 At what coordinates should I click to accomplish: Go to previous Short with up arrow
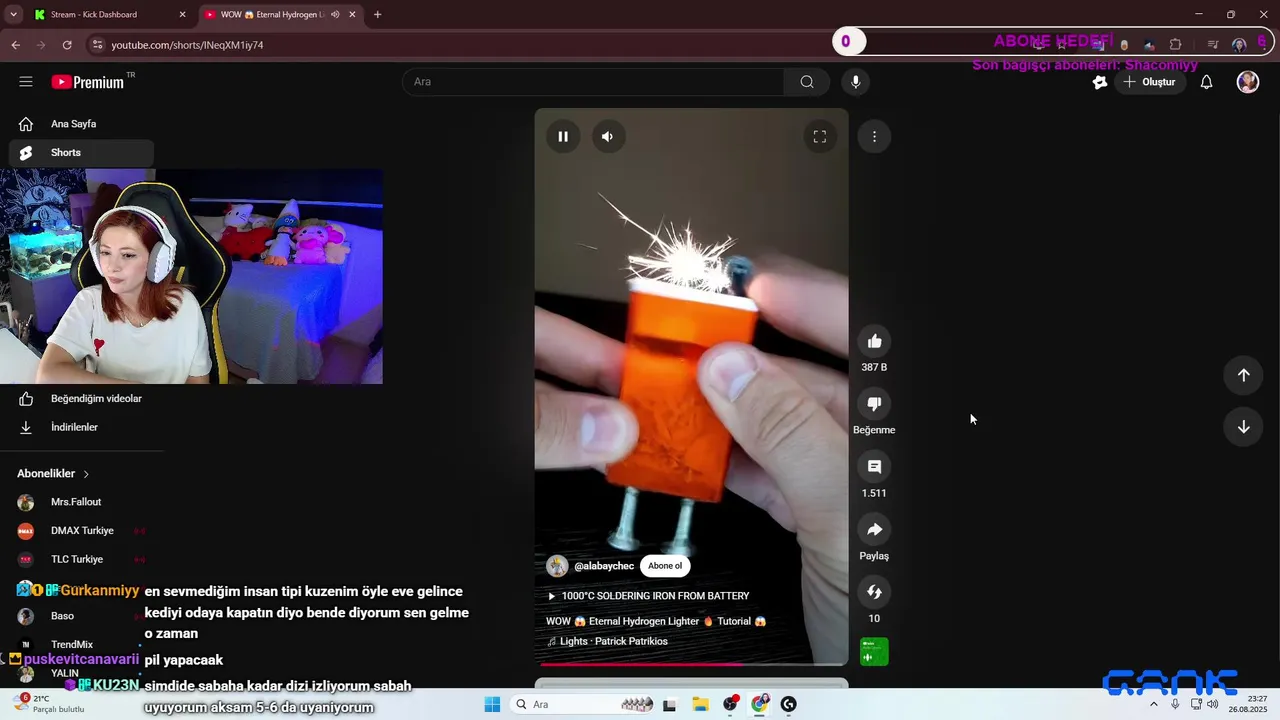click(1243, 375)
